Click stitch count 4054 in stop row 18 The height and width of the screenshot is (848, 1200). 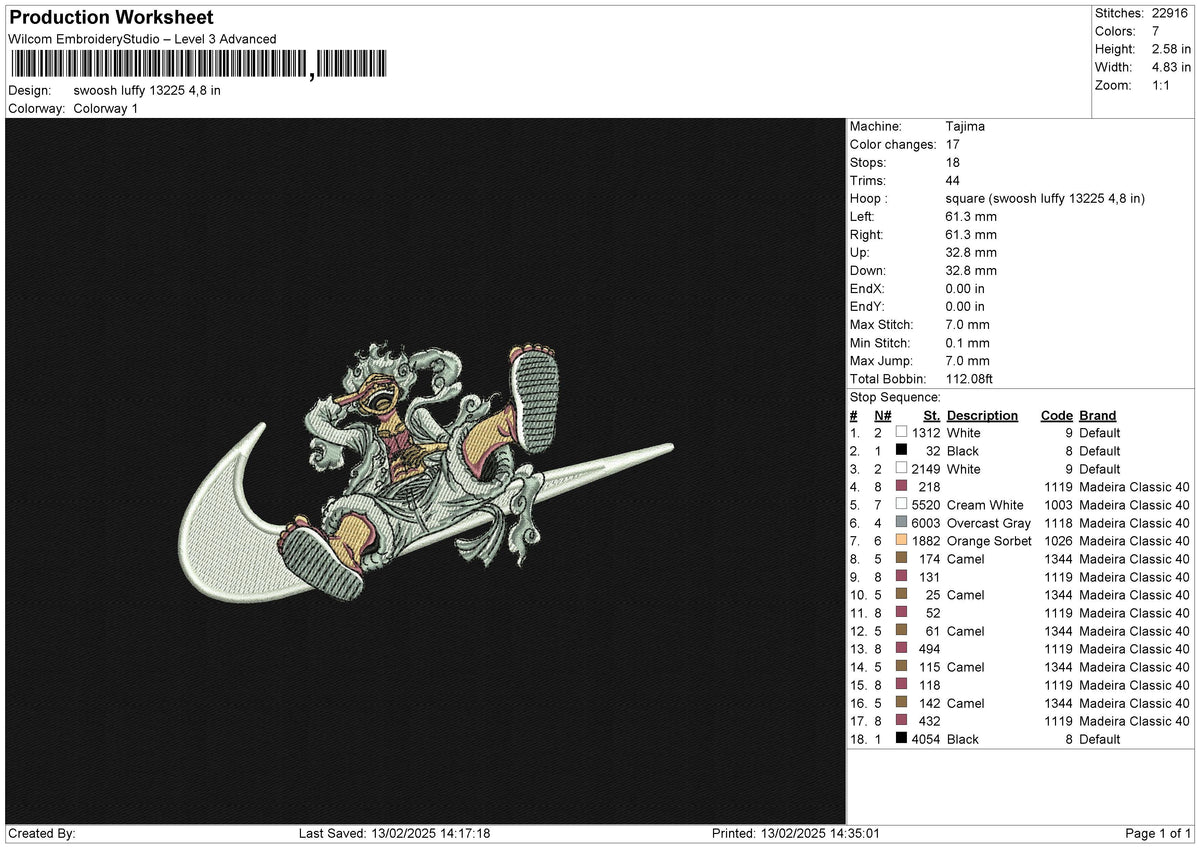pos(926,739)
